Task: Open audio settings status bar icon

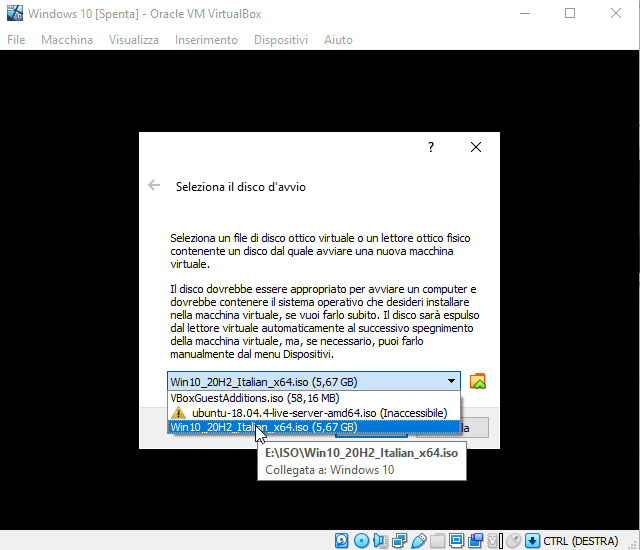Action: [x=380, y=541]
